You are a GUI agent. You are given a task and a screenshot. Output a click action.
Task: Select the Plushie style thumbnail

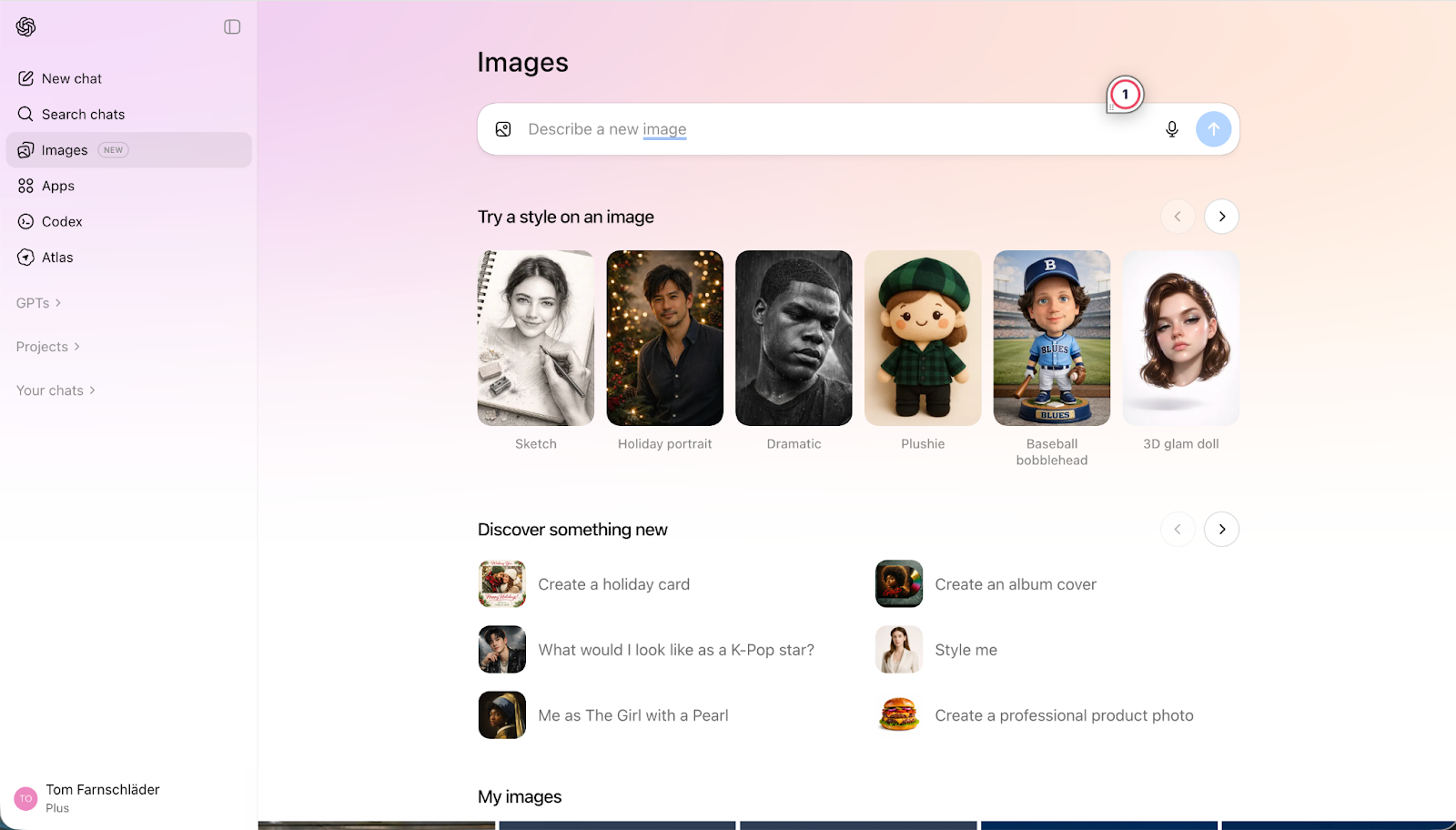pyautogui.click(x=922, y=338)
